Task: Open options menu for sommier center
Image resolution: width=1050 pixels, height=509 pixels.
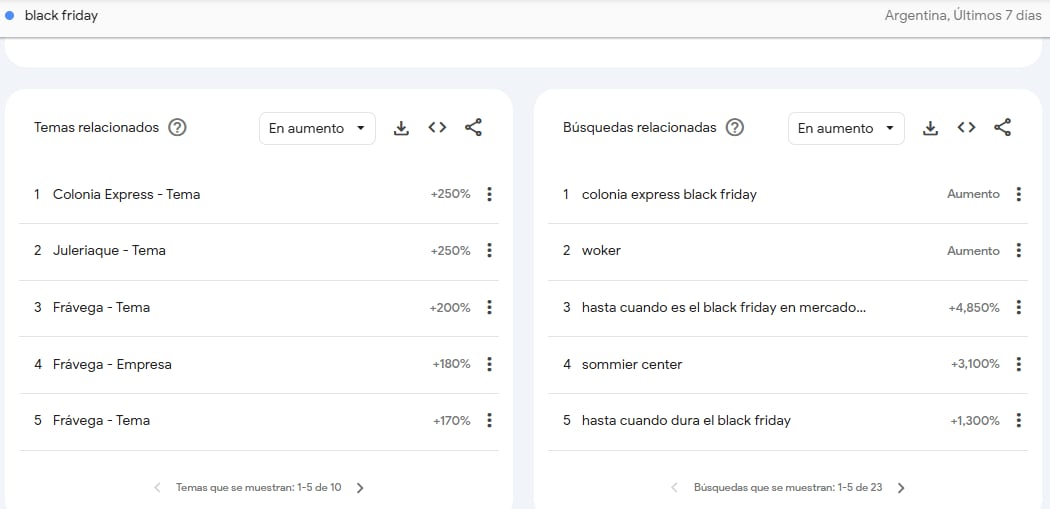Action: (1019, 364)
